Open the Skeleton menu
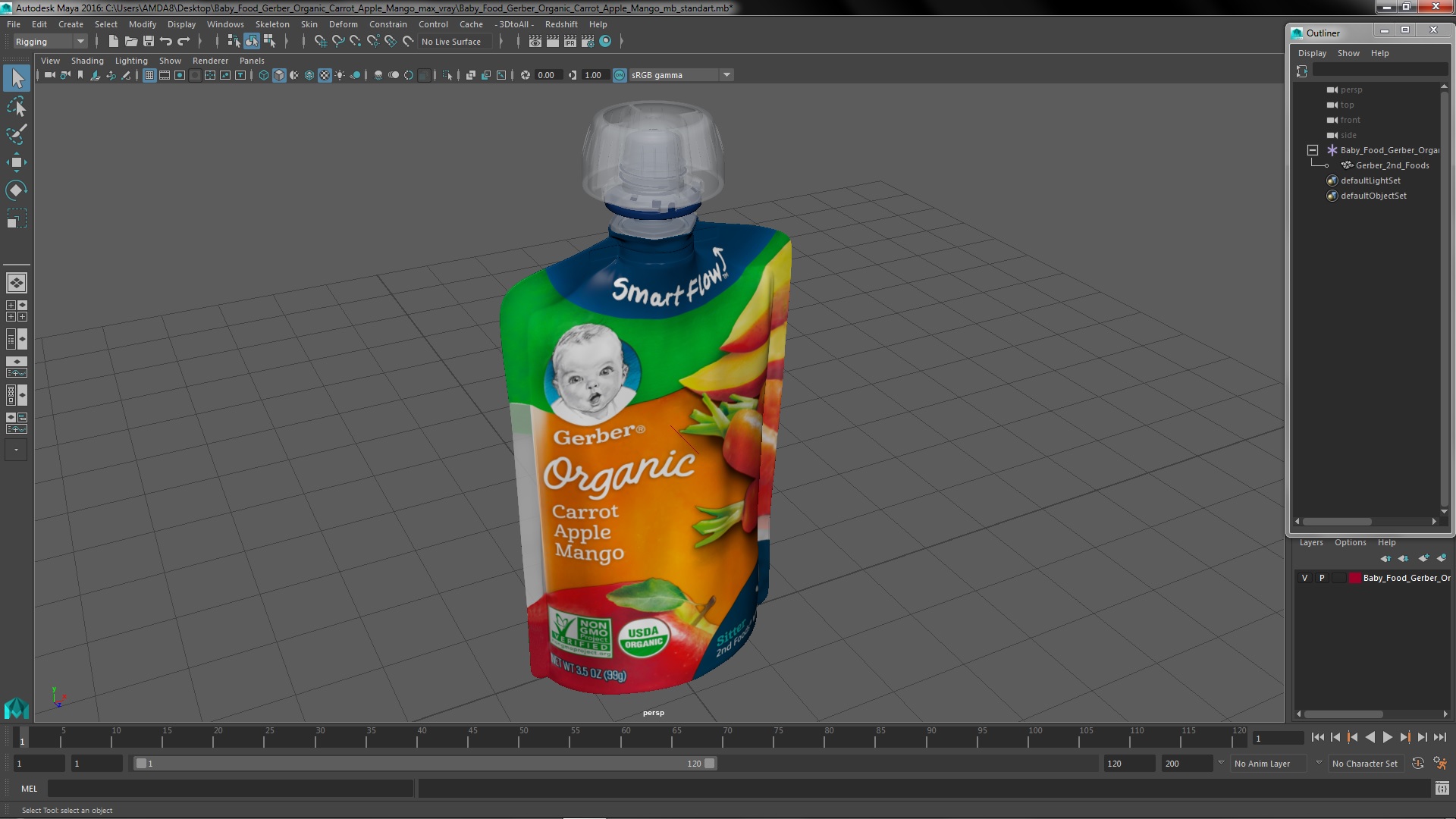1456x819 pixels. tap(272, 24)
